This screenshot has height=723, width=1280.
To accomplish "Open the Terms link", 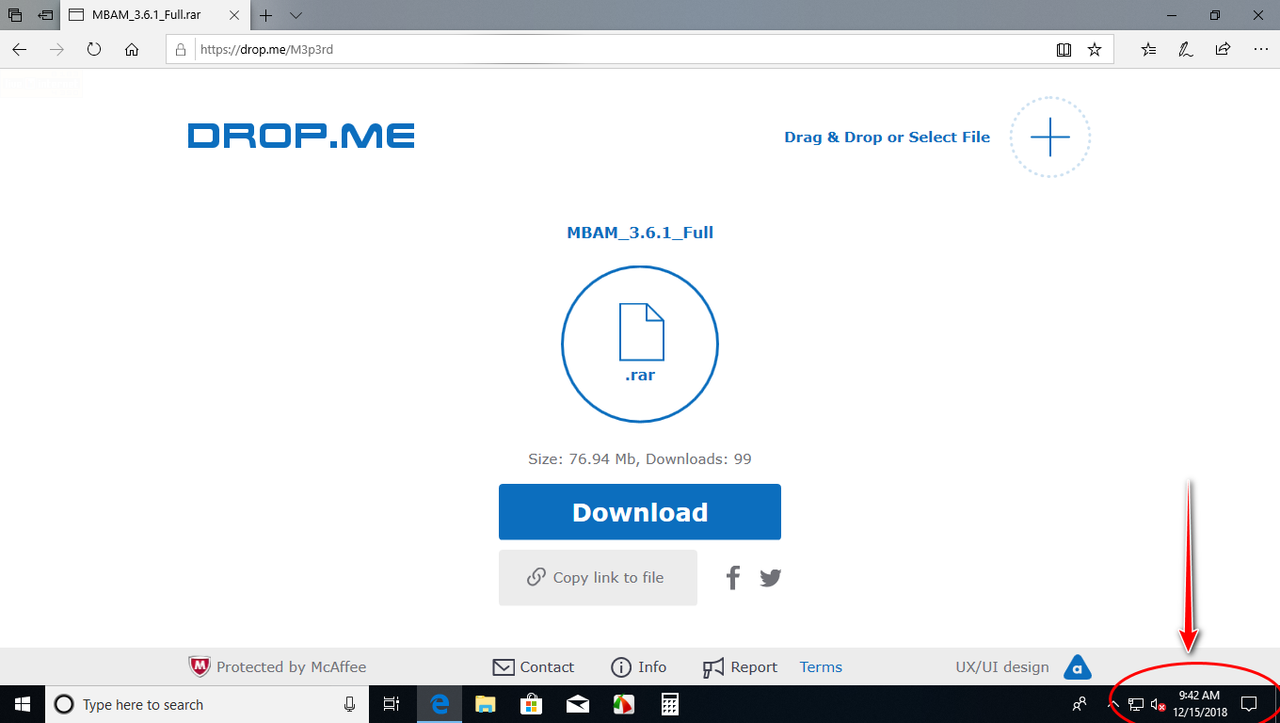I will [x=821, y=667].
